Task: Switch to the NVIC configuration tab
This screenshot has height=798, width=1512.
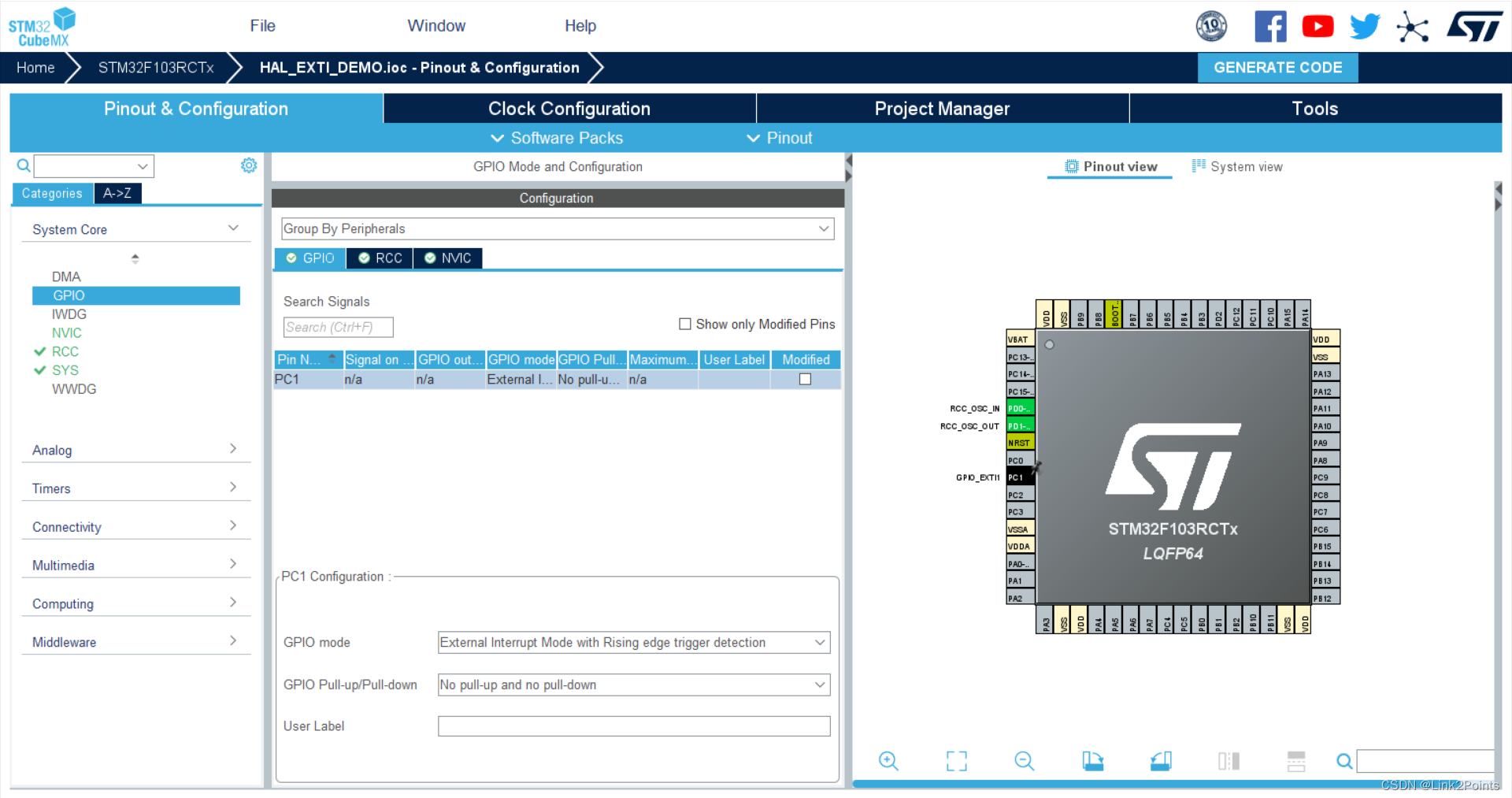Action: point(447,258)
